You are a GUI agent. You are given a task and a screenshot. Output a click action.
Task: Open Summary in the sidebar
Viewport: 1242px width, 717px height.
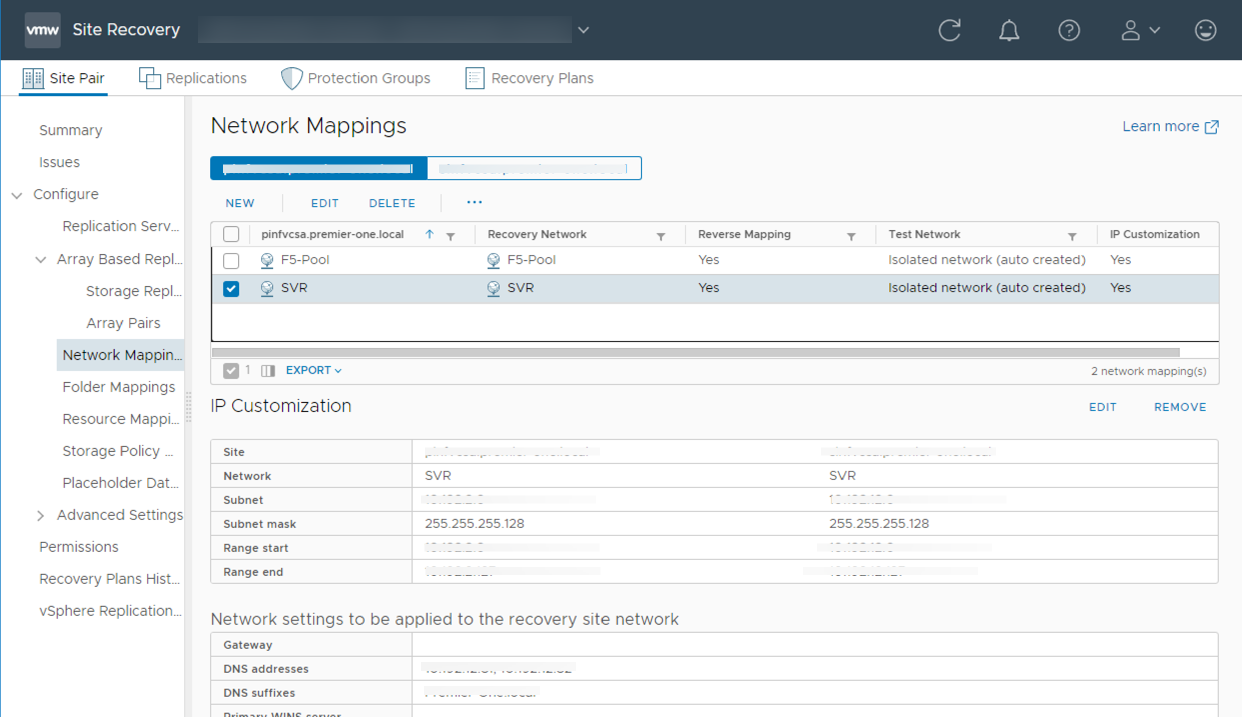[x=70, y=130]
